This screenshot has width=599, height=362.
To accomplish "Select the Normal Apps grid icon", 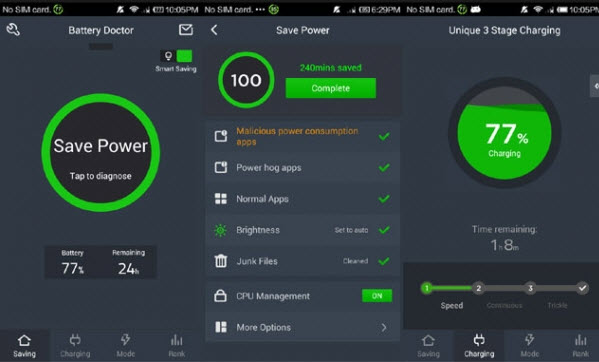I will (221, 199).
